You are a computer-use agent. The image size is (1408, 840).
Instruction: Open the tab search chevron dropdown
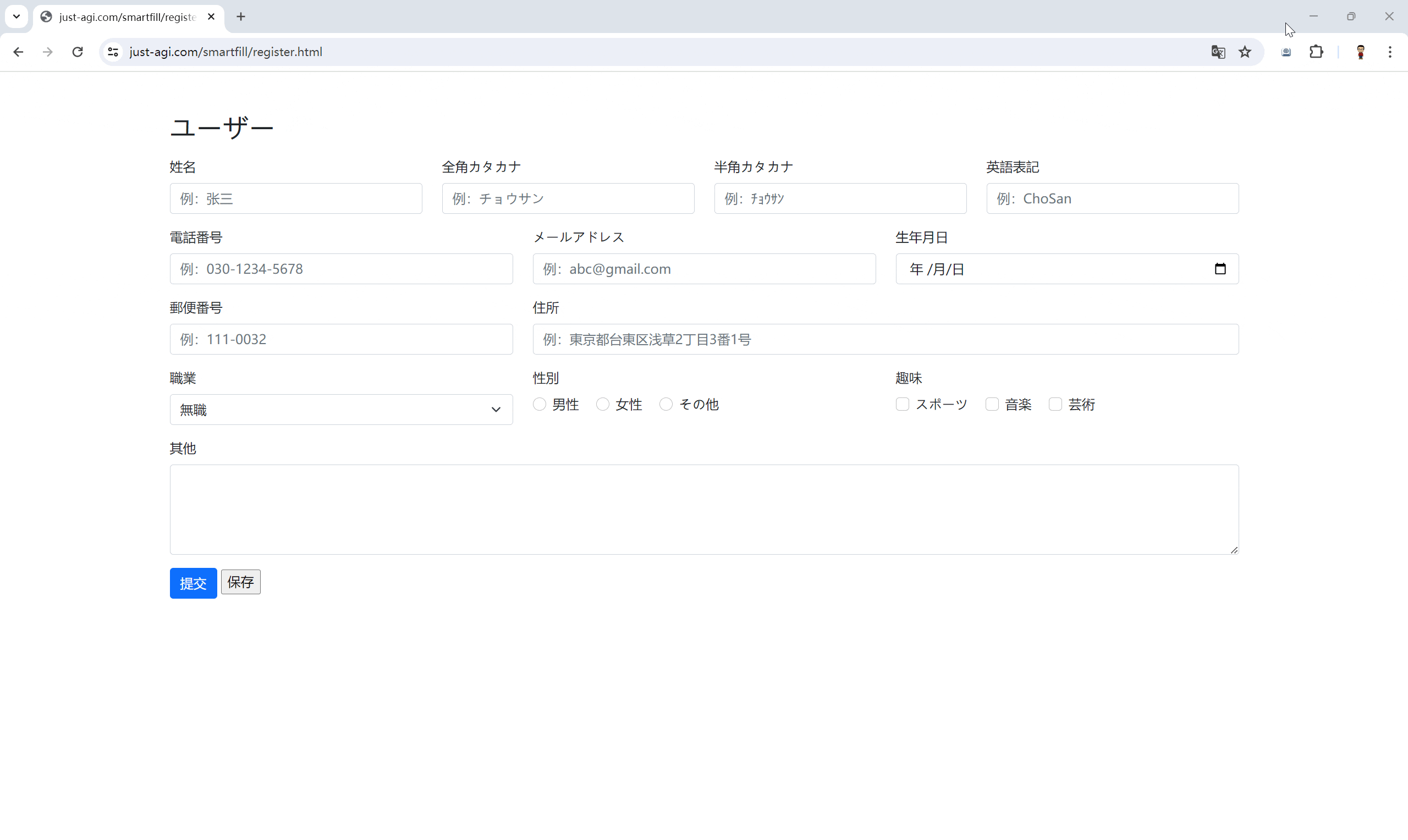pos(16,16)
